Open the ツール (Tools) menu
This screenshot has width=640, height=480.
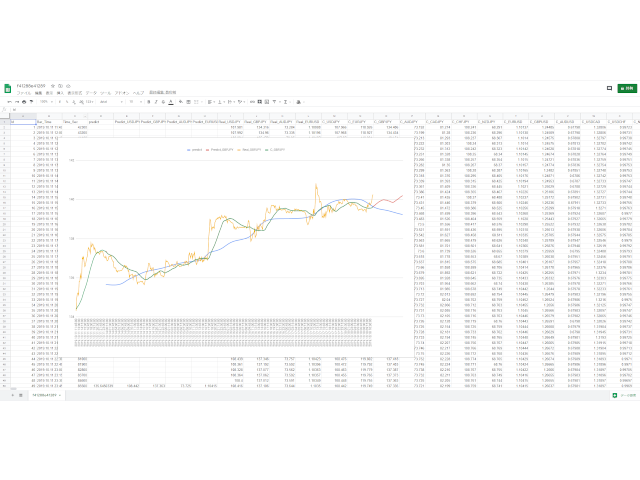(x=106, y=93)
